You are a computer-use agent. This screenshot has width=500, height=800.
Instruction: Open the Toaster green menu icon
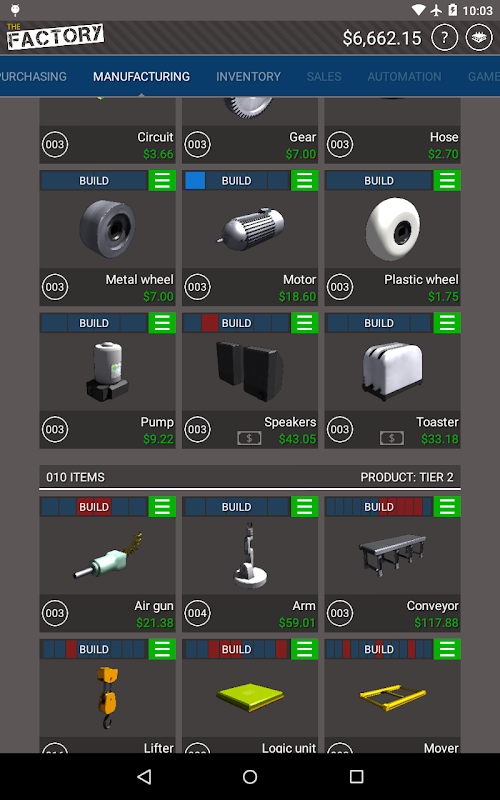pyautogui.click(x=447, y=323)
